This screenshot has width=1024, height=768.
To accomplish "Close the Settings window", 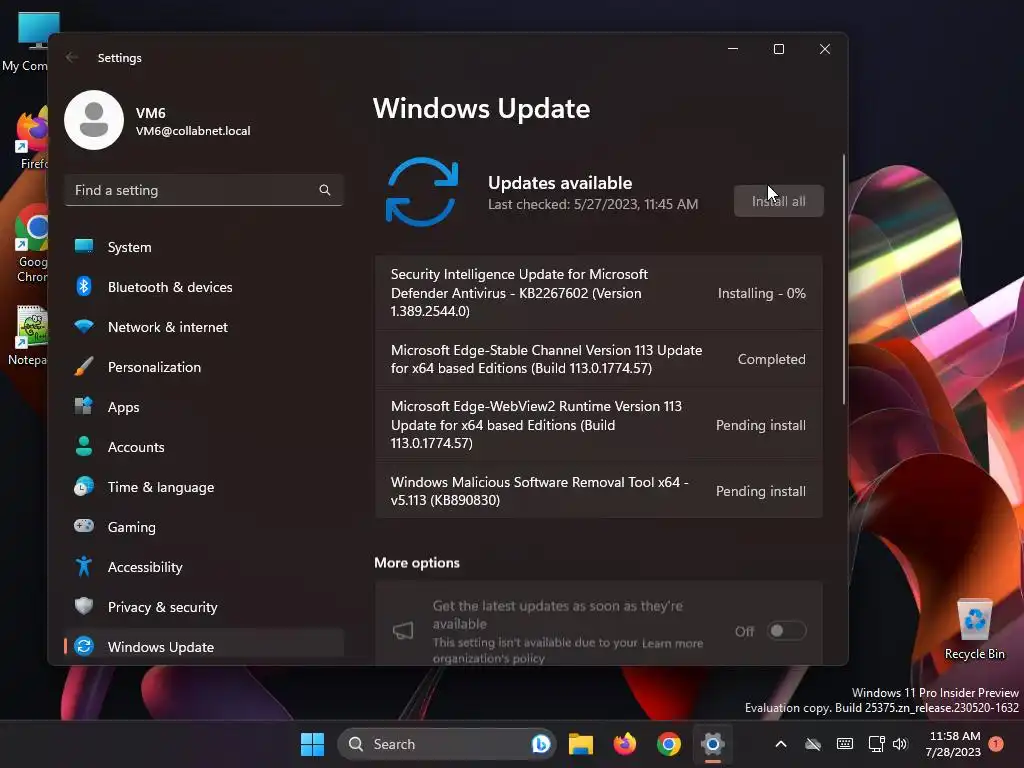I will pyautogui.click(x=825, y=49).
